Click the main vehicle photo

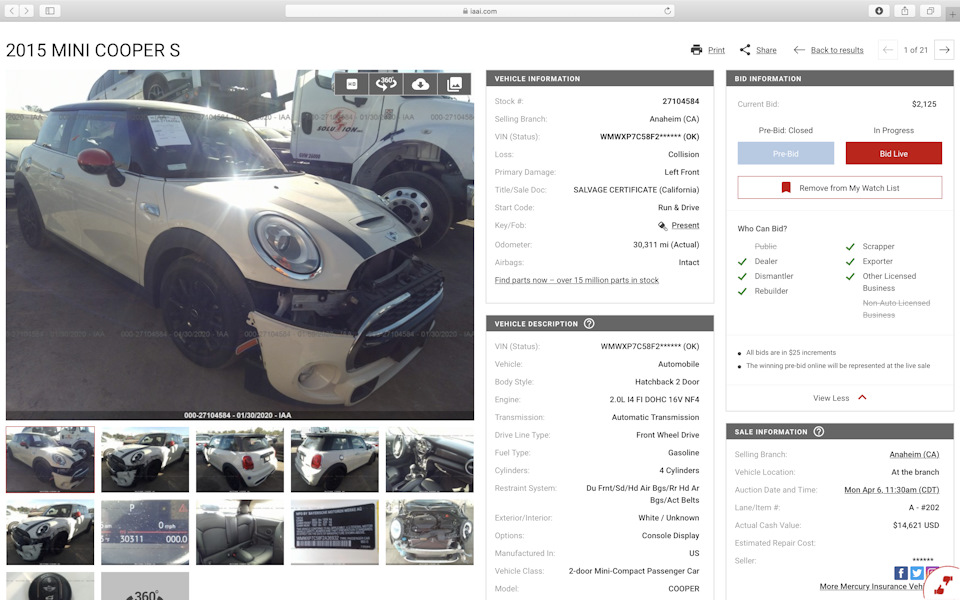click(x=240, y=244)
